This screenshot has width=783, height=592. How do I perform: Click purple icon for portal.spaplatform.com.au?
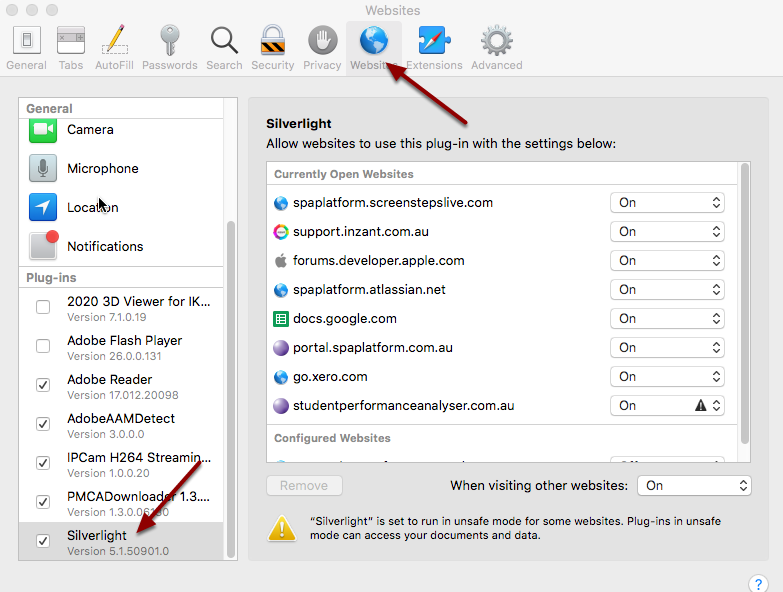click(281, 348)
